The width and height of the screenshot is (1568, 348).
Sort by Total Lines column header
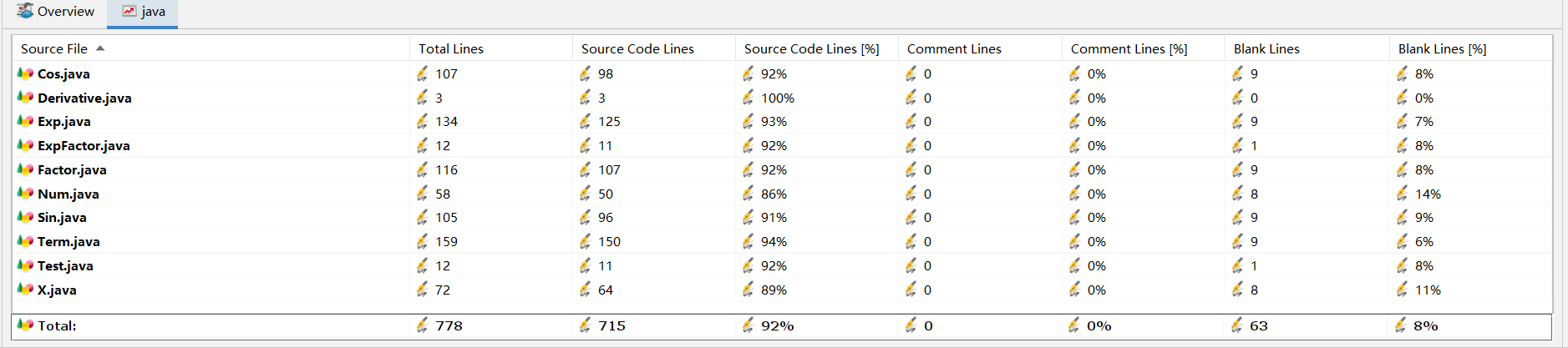pyautogui.click(x=451, y=48)
